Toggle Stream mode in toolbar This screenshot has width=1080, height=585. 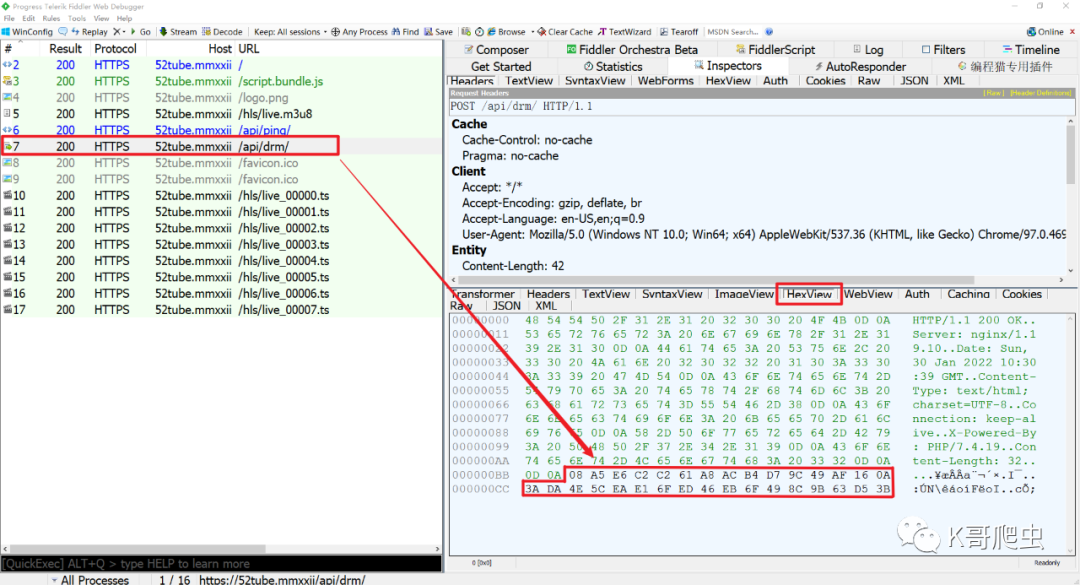tap(178, 32)
